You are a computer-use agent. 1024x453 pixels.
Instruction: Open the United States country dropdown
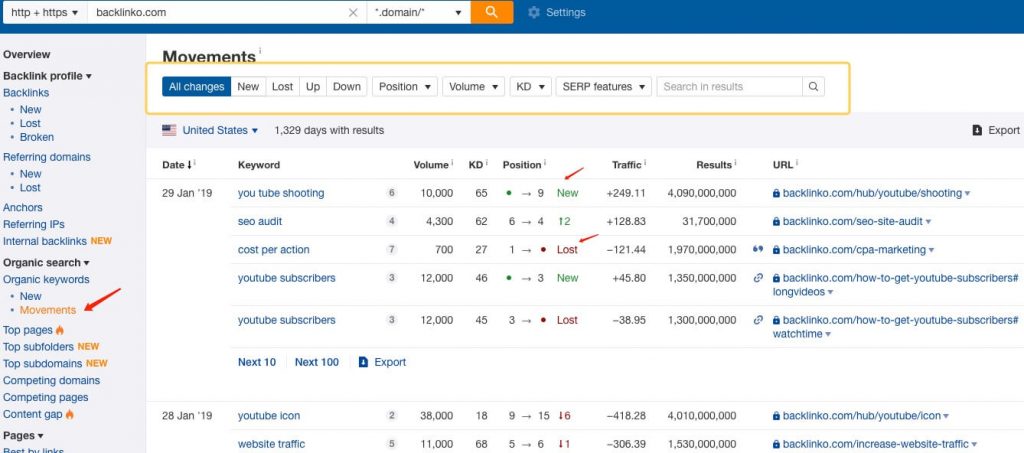pos(220,131)
